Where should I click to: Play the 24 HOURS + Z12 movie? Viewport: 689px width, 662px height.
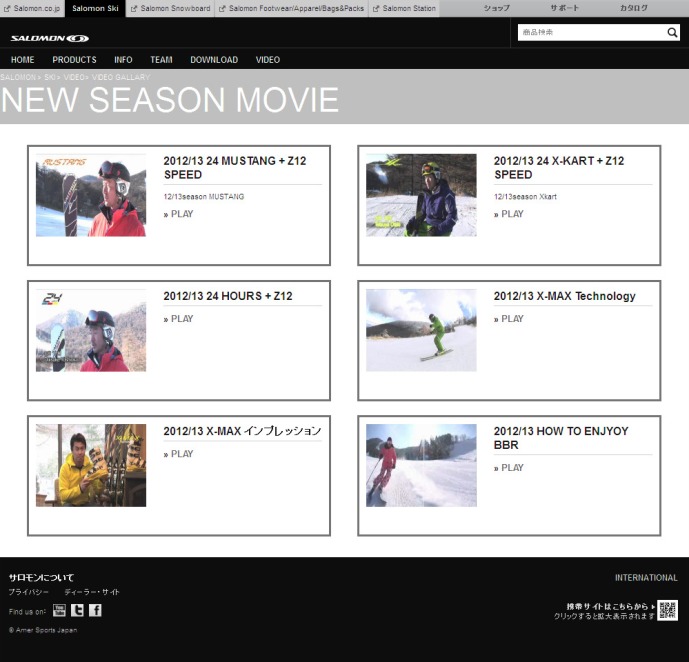pyautogui.click(x=178, y=319)
